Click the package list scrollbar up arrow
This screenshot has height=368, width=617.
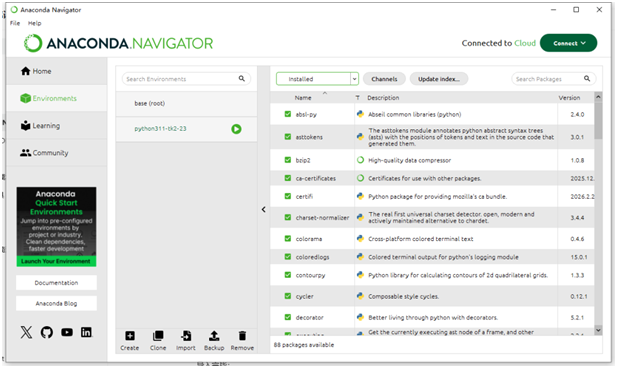(598, 96)
